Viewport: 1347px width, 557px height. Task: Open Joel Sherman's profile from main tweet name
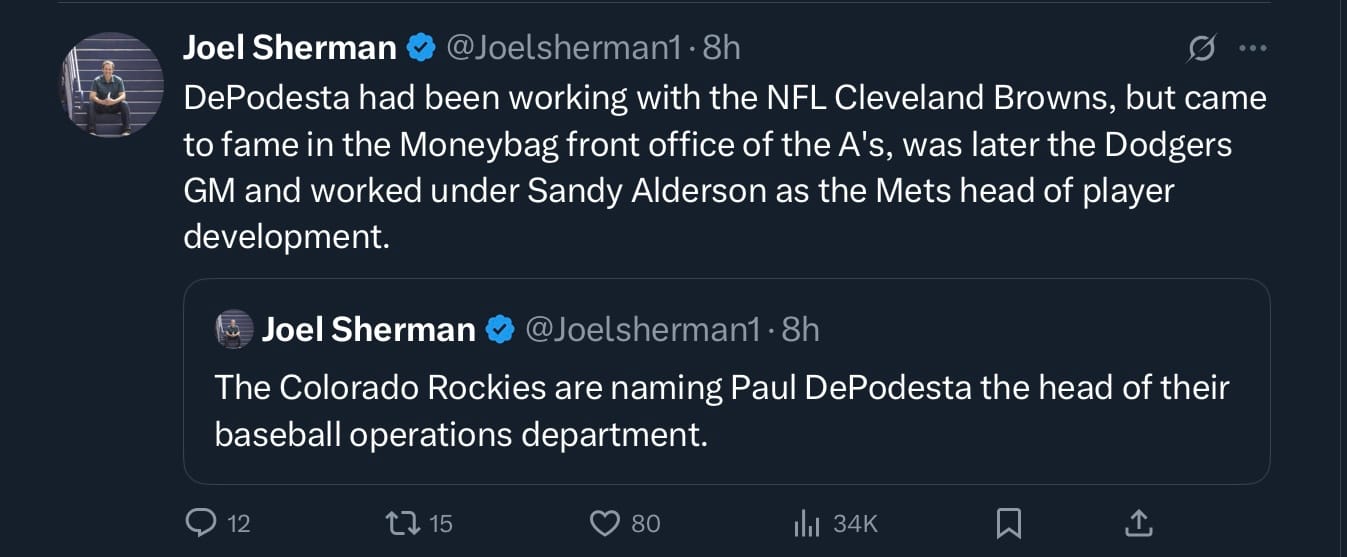point(290,47)
